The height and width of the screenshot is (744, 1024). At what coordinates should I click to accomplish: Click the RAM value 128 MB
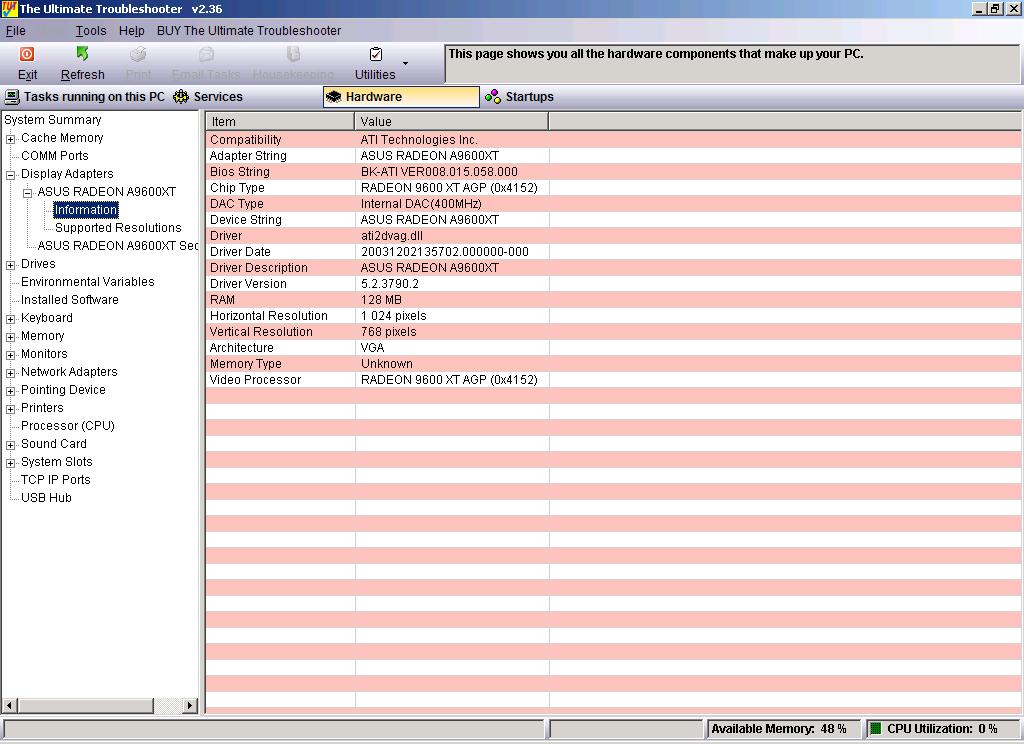381,300
